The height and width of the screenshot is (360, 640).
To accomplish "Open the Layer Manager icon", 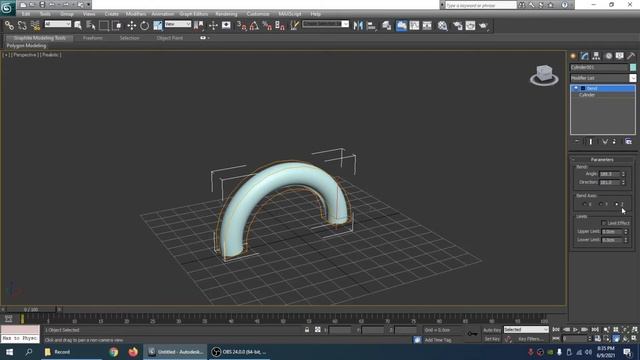I will (x=386, y=26).
